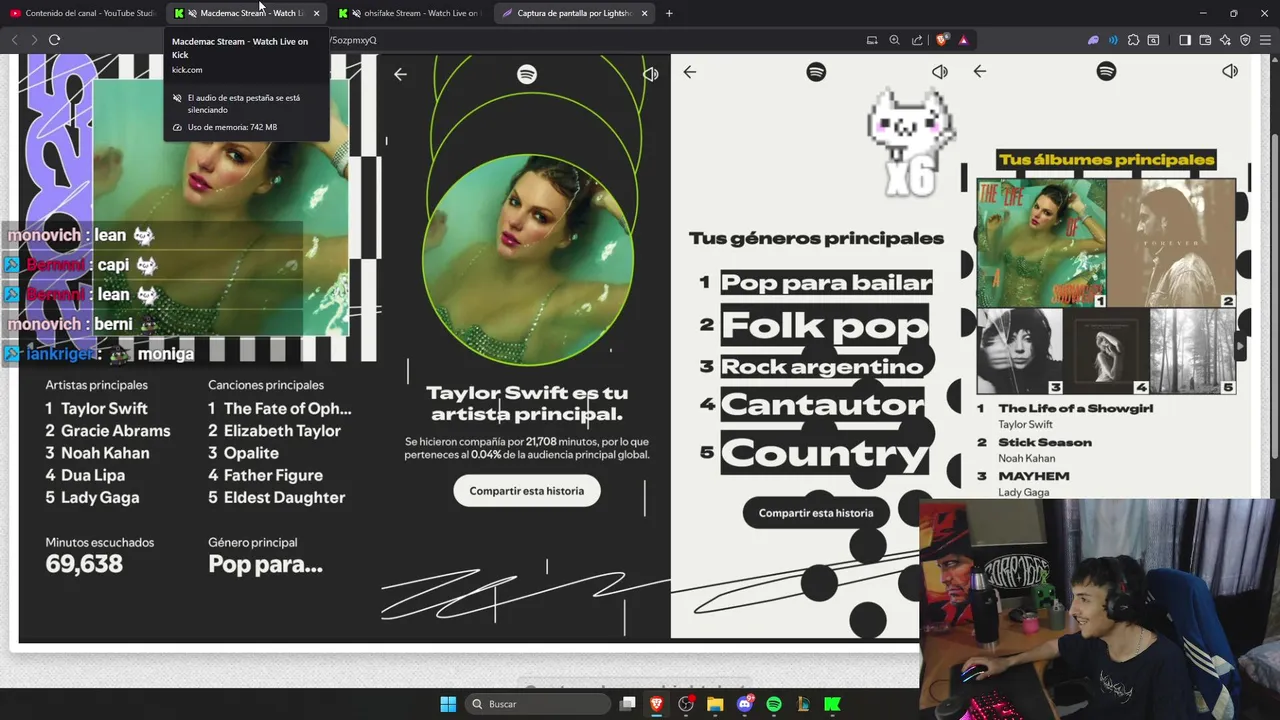Open the browser hamburger main menu
The height and width of the screenshot is (720, 1280).
point(1265,40)
